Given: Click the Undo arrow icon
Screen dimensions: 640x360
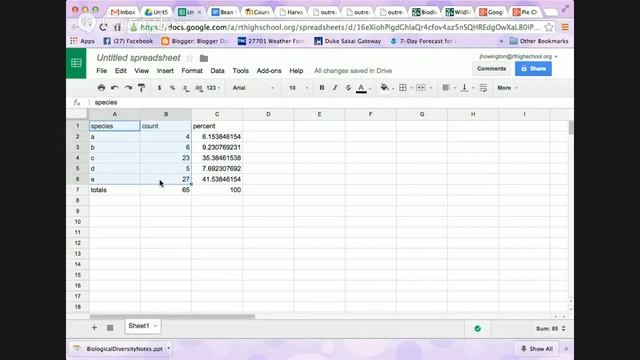Looking at the screenshot, I should tap(115, 88).
